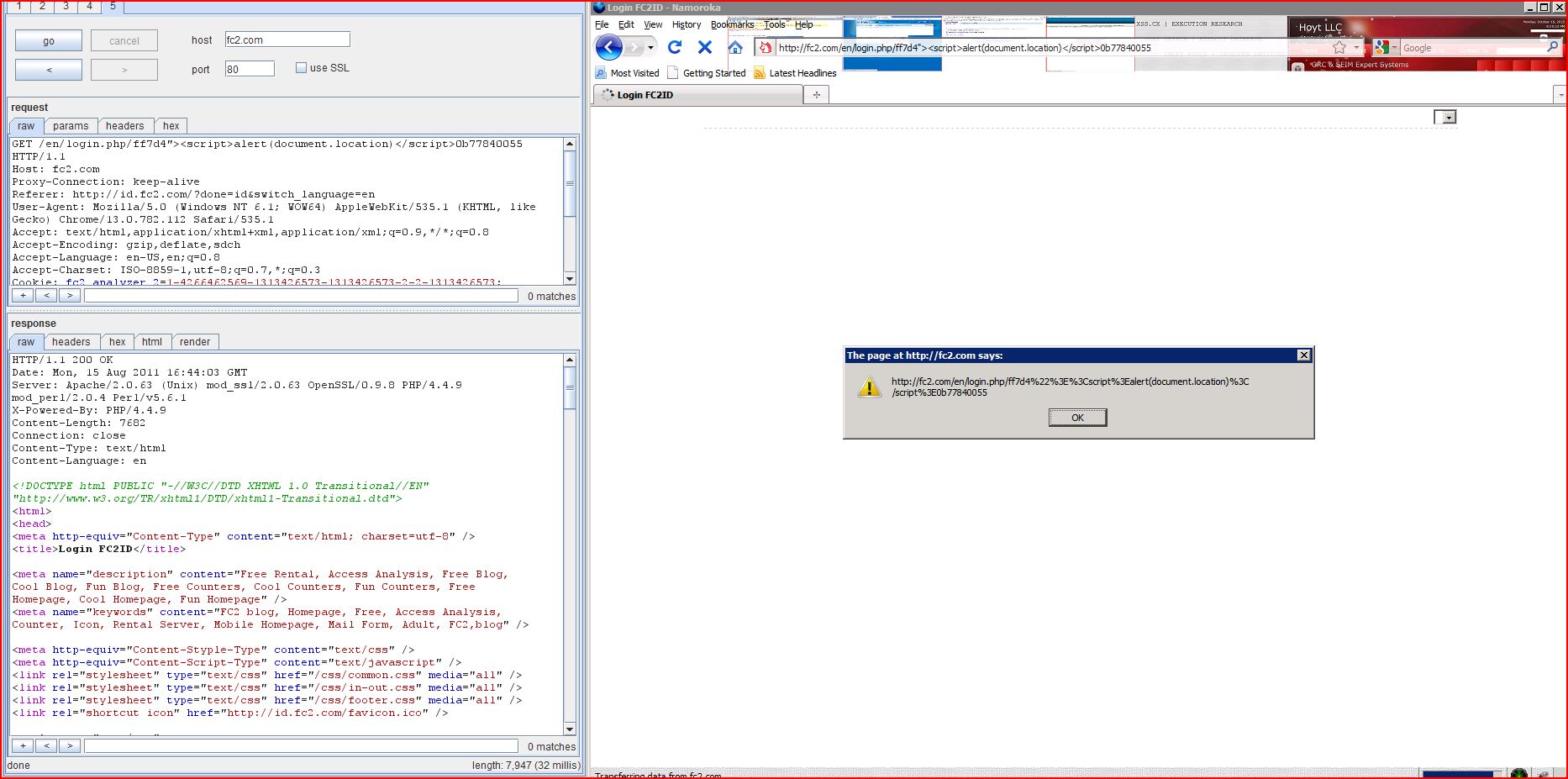Show the request raw tab
Screen dimensions: 1568x779
pos(26,126)
